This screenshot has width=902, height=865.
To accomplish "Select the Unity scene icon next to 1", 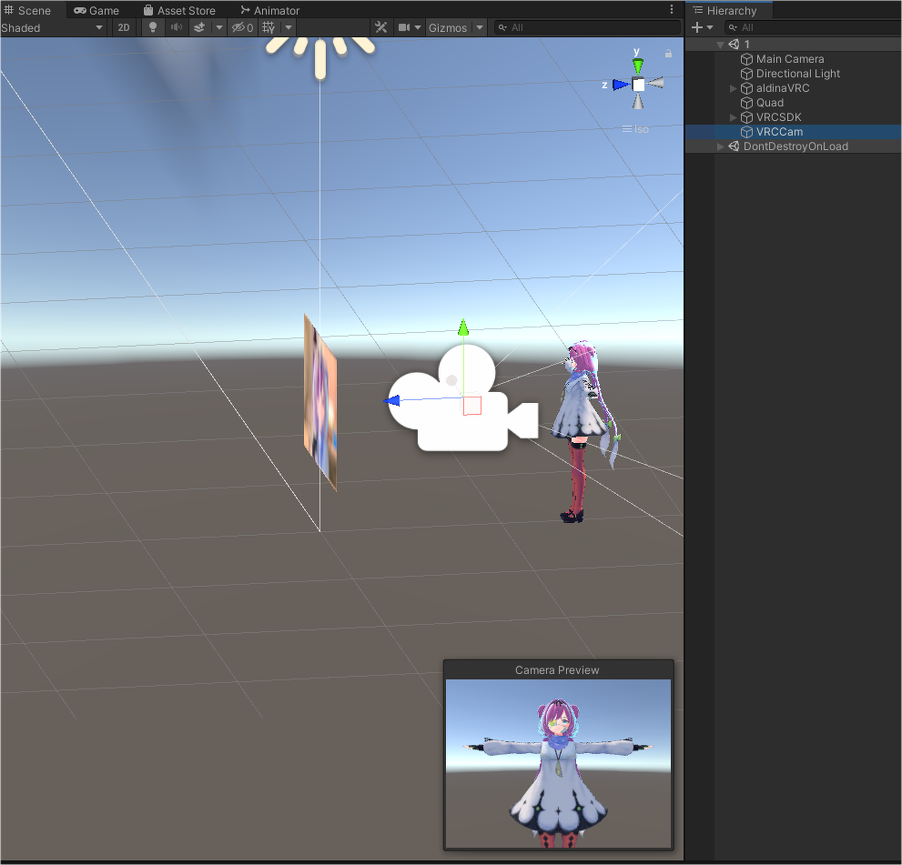I will point(733,44).
